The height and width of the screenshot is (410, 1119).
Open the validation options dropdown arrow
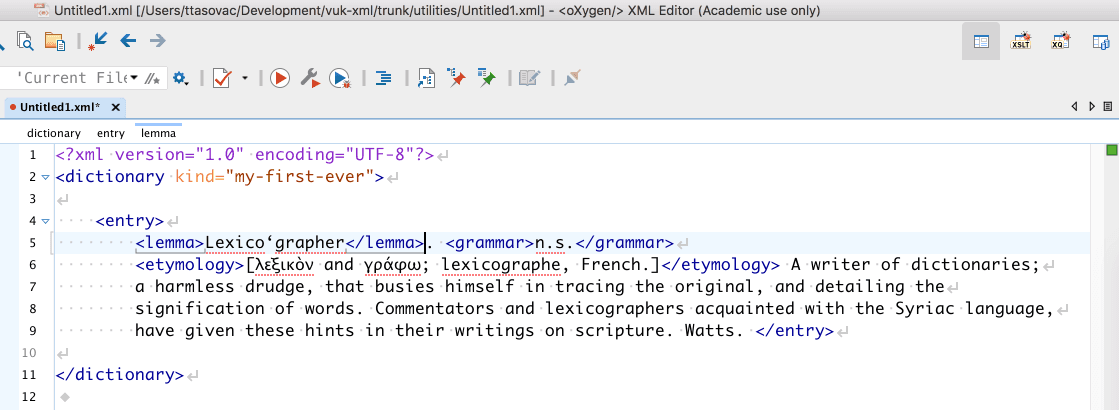pos(245,77)
